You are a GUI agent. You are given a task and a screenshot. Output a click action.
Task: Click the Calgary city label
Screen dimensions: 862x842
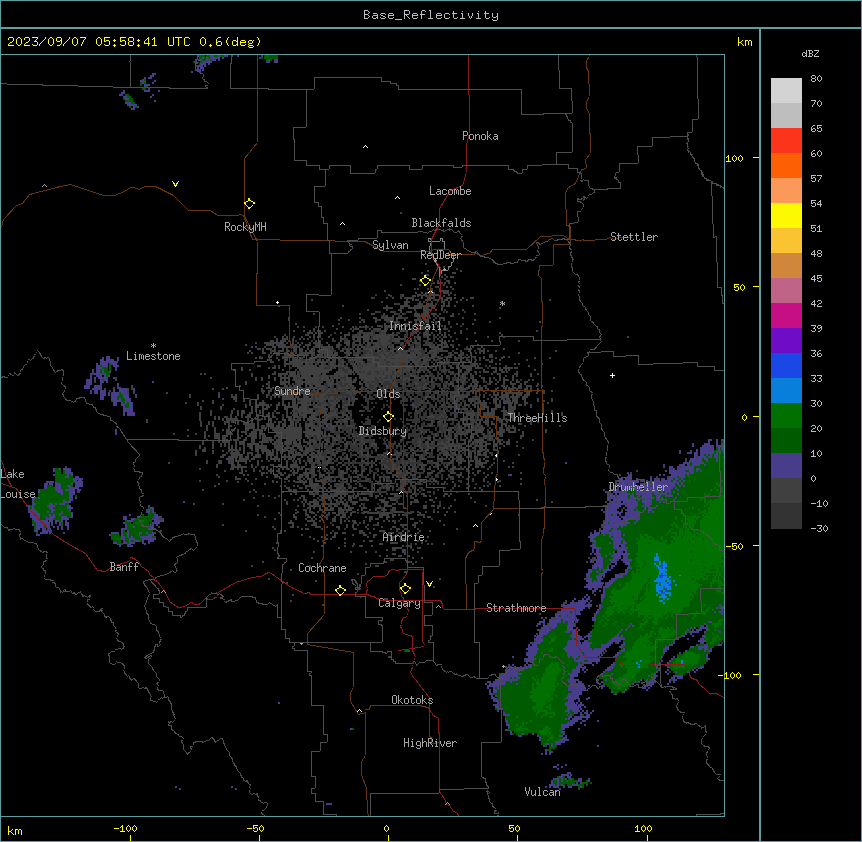(x=399, y=603)
